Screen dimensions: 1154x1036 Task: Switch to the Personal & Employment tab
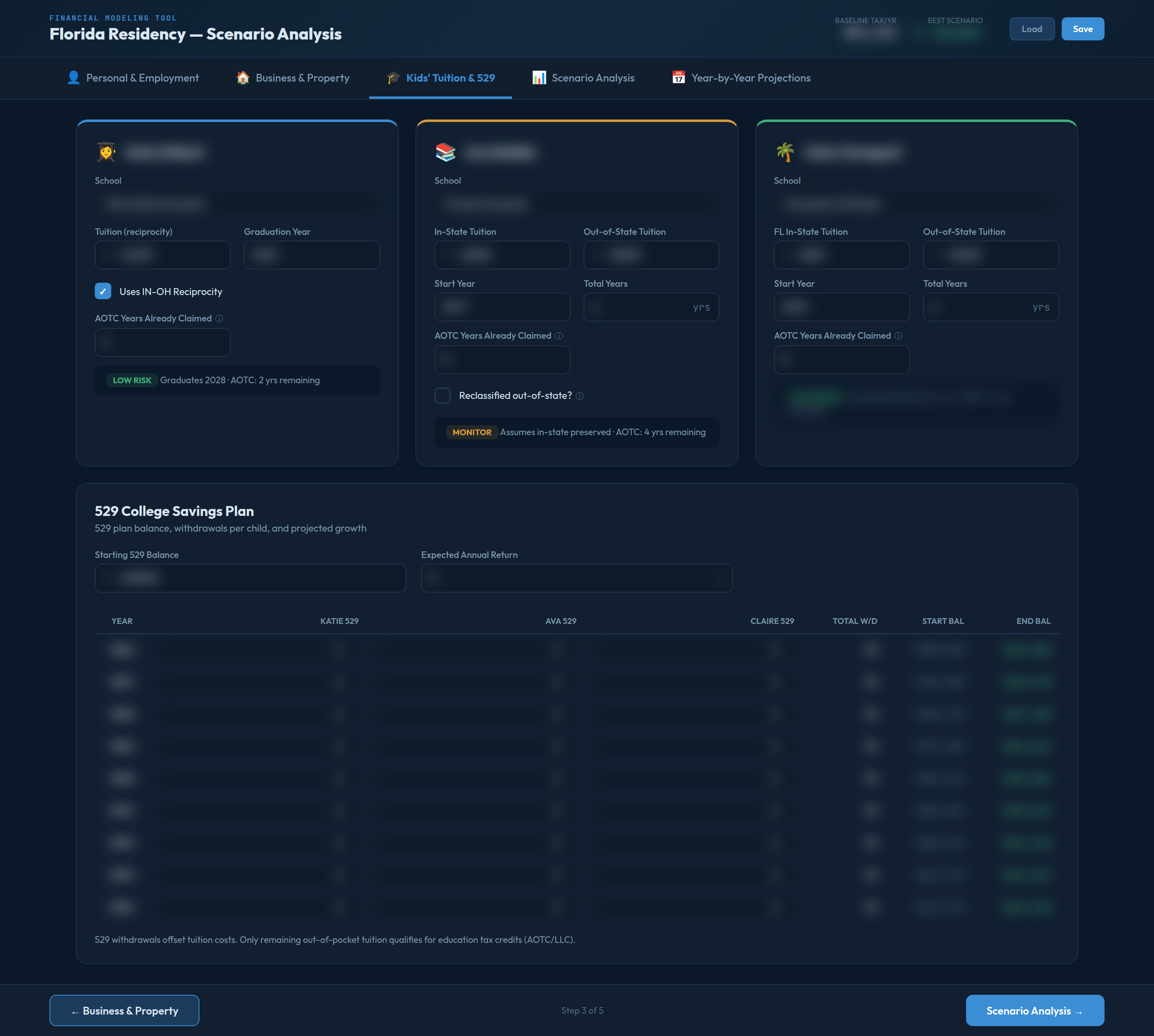pyautogui.click(x=142, y=78)
